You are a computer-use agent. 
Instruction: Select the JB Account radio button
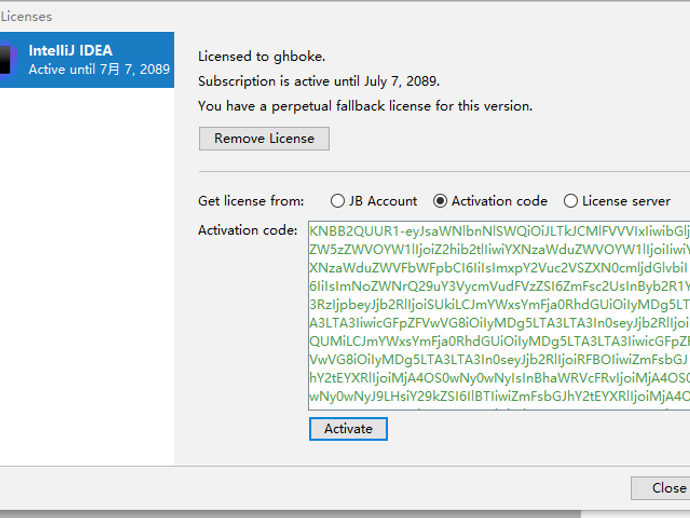point(338,201)
